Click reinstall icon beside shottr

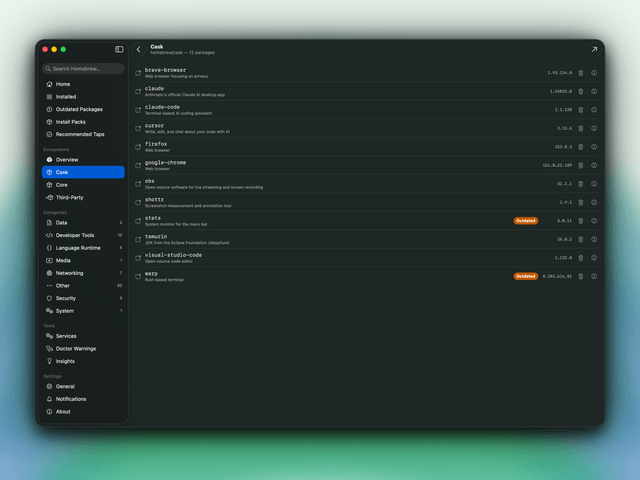138,202
